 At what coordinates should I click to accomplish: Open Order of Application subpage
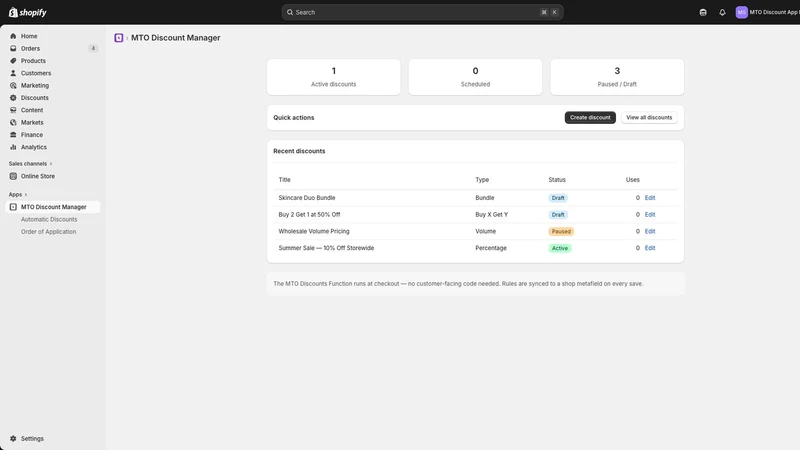48,232
